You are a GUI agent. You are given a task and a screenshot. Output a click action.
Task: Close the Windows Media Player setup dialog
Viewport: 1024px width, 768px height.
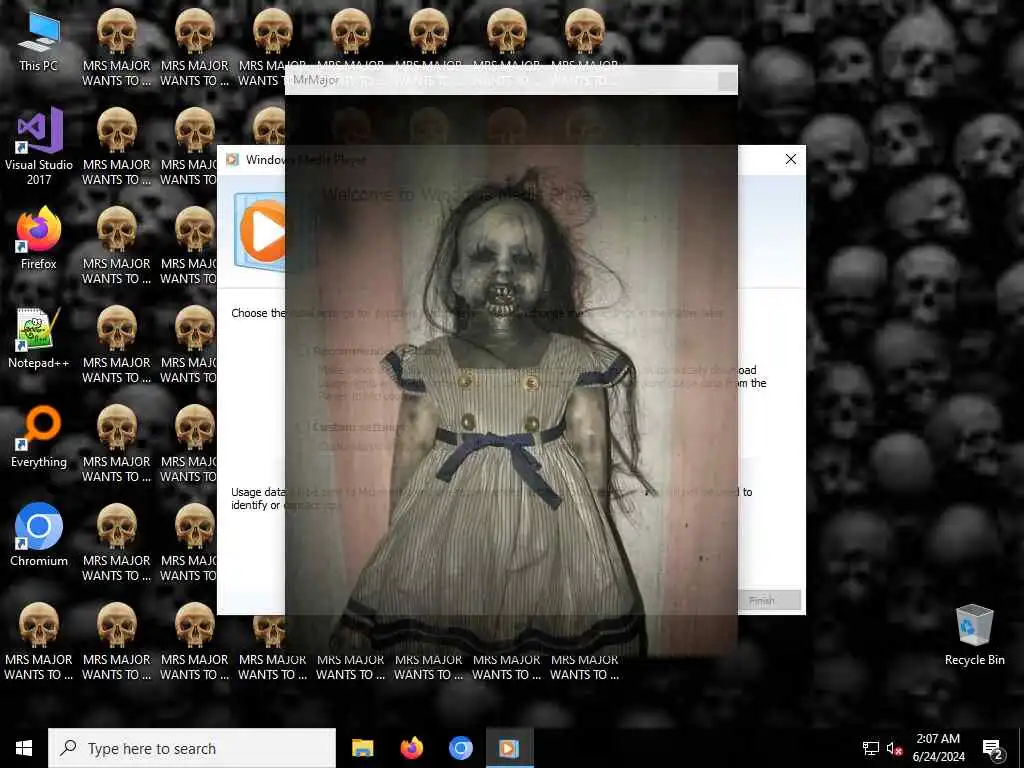coord(791,159)
